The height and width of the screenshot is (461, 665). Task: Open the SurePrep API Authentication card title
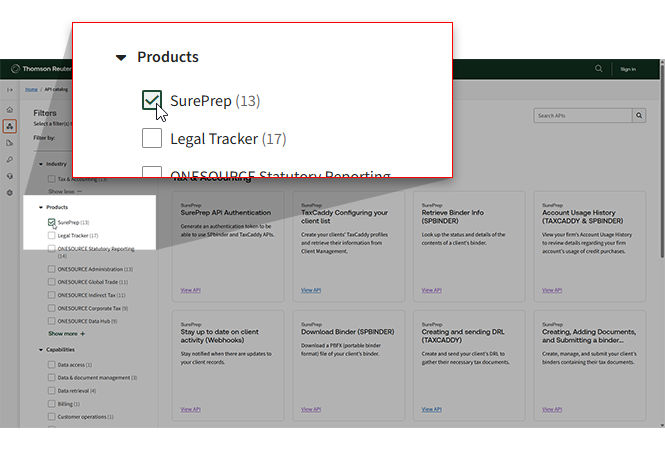[x=226, y=213]
